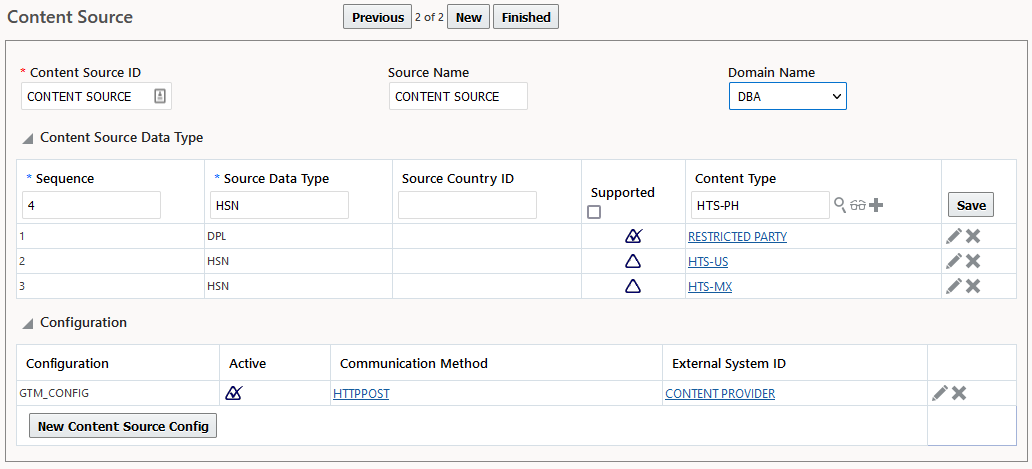Click the Content Type search magnifier icon
This screenshot has width=1032, height=469.
click(840, 205)
